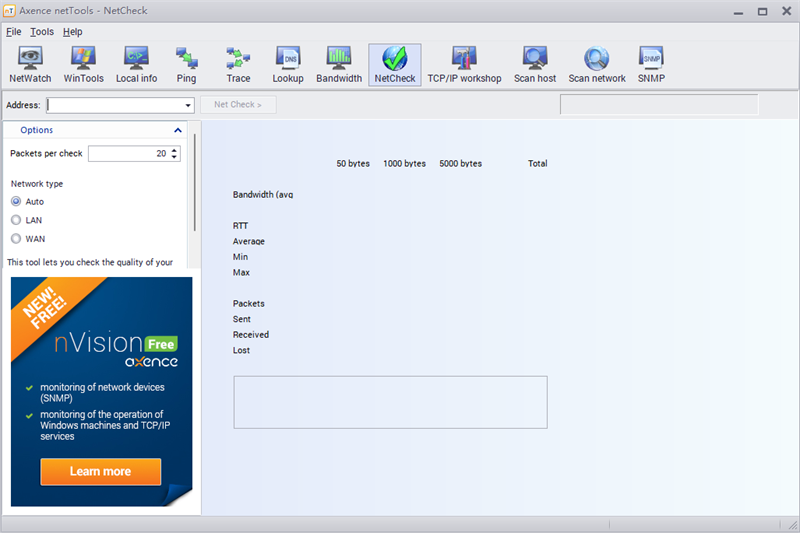Click the 'RTT' label
Image resolution: width=800 pixels, height=533 pixels.
point(240,226)
